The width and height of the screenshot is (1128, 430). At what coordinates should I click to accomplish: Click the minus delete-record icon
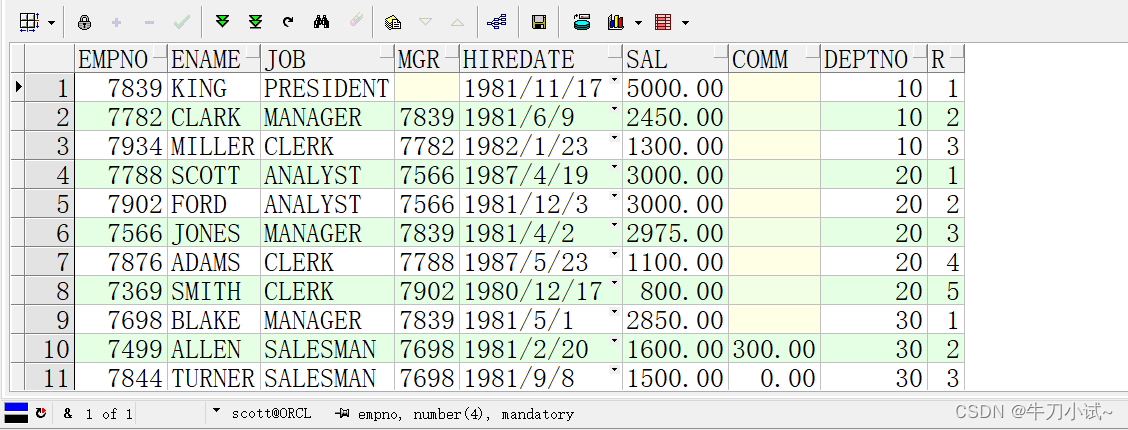[150, 22]
